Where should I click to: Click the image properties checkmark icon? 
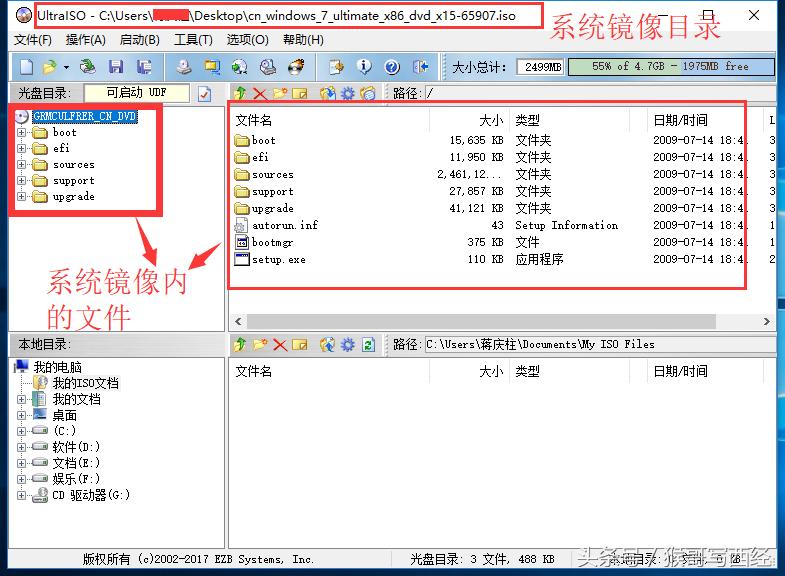pyautogui.click(x=204, y=94)
